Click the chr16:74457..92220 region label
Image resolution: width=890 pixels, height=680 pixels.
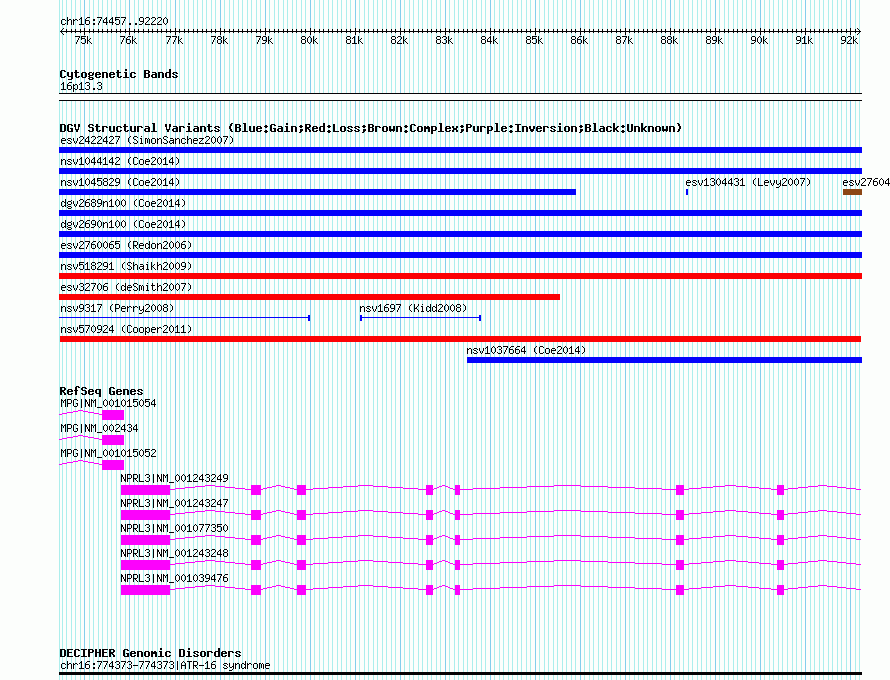coord(114,22)
